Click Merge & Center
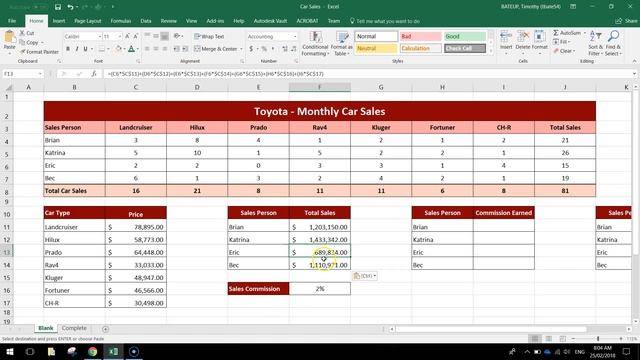This screenshot has height=360, width=640. point(216,49)
